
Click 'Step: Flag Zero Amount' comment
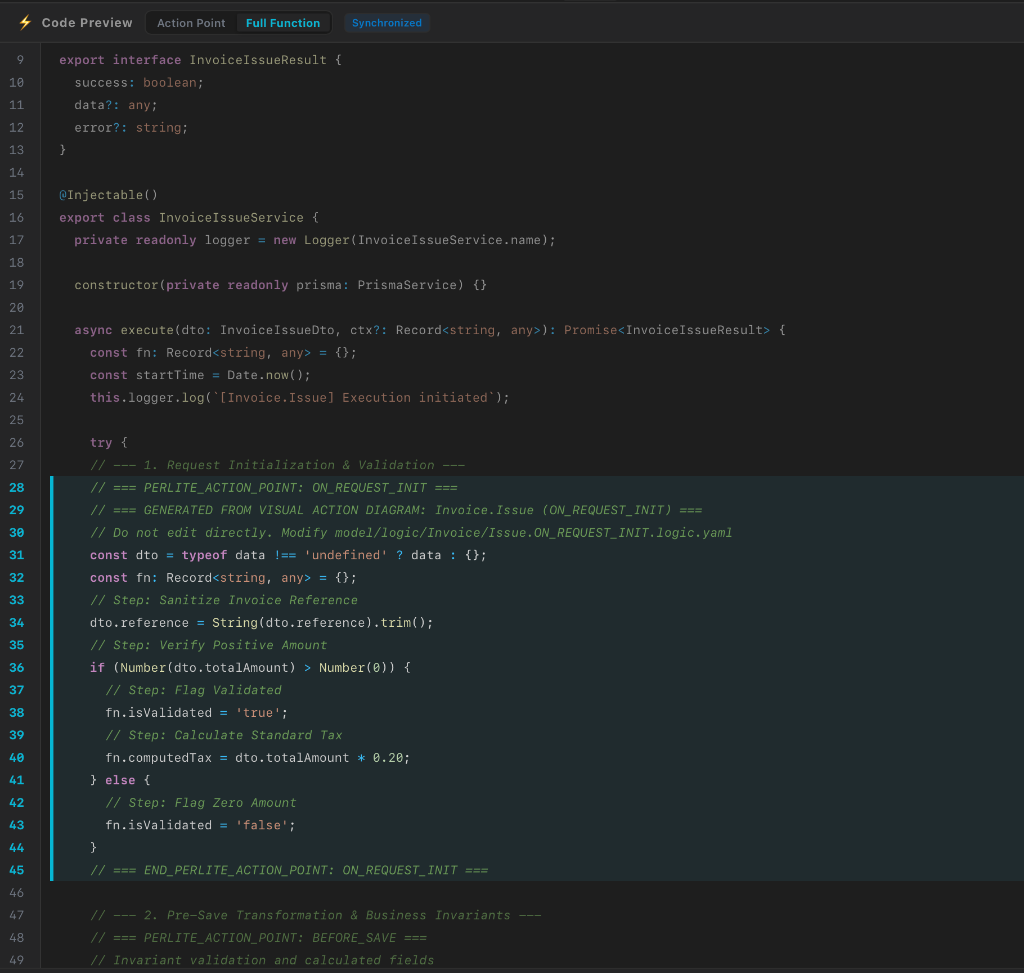[201, 803]
